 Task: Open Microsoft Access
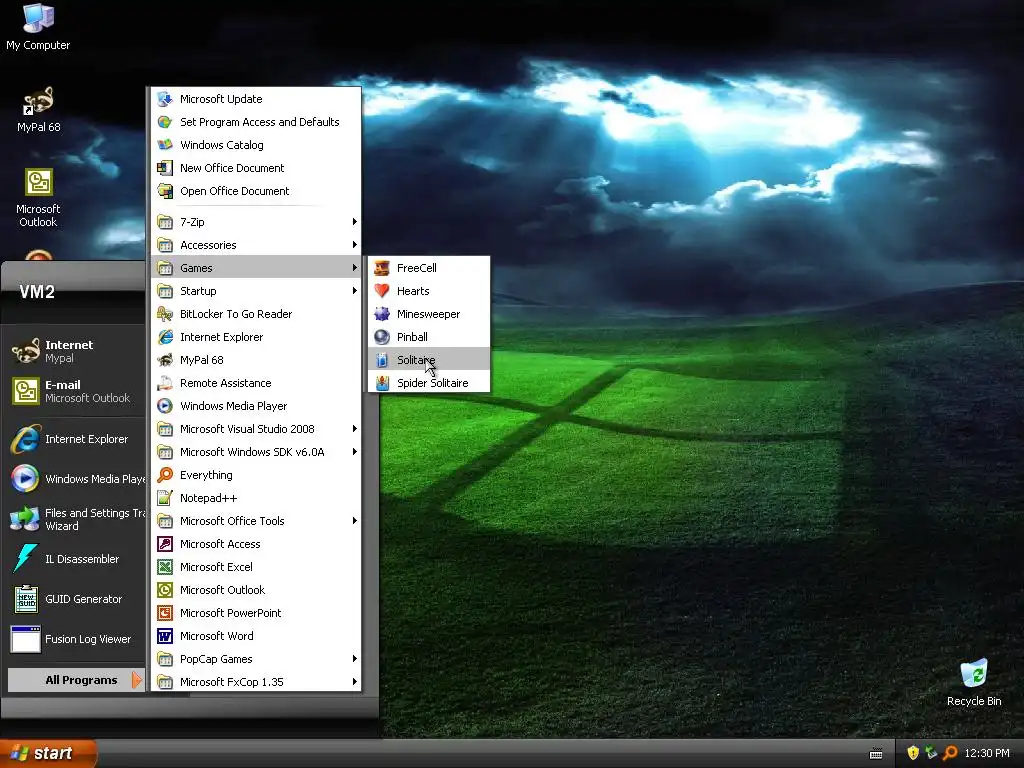pos(256,544)
